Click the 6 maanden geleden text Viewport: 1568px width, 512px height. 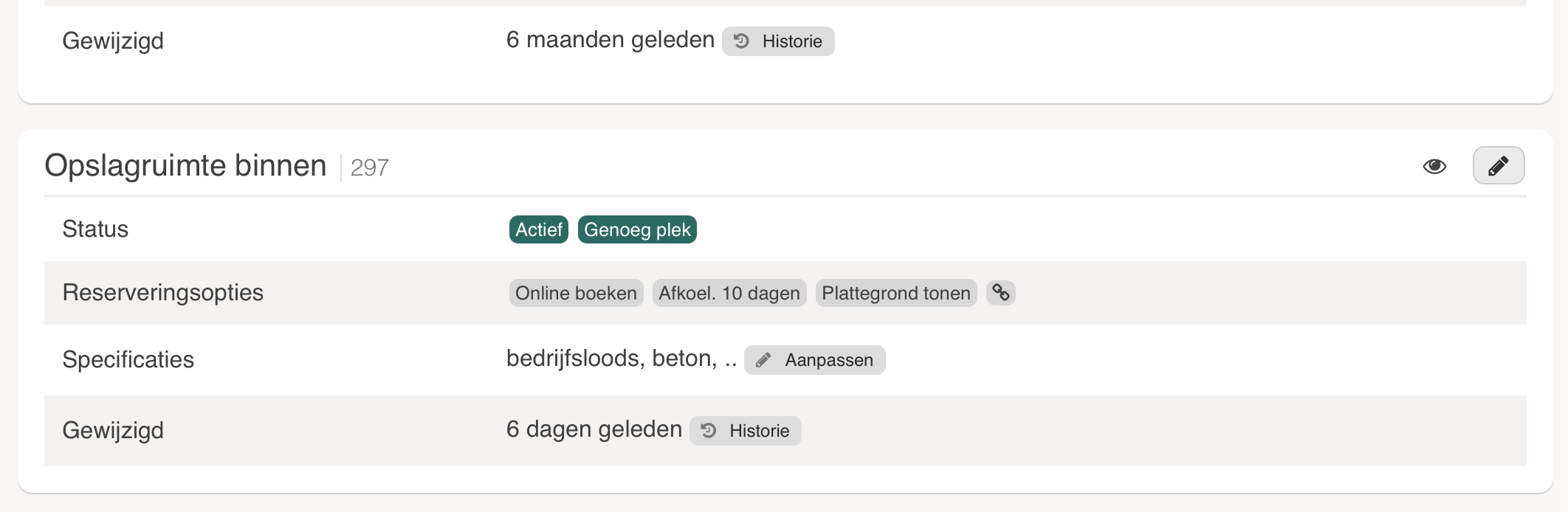tap(610, 40)
